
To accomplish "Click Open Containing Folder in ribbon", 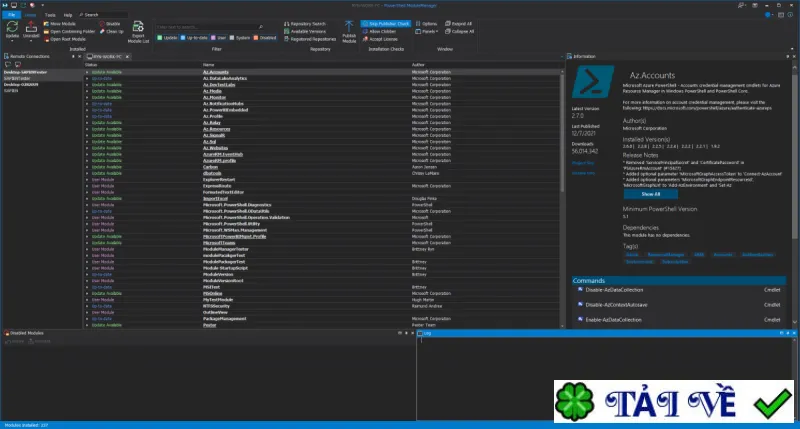I will pyautogui.click(x=69, y=32).
